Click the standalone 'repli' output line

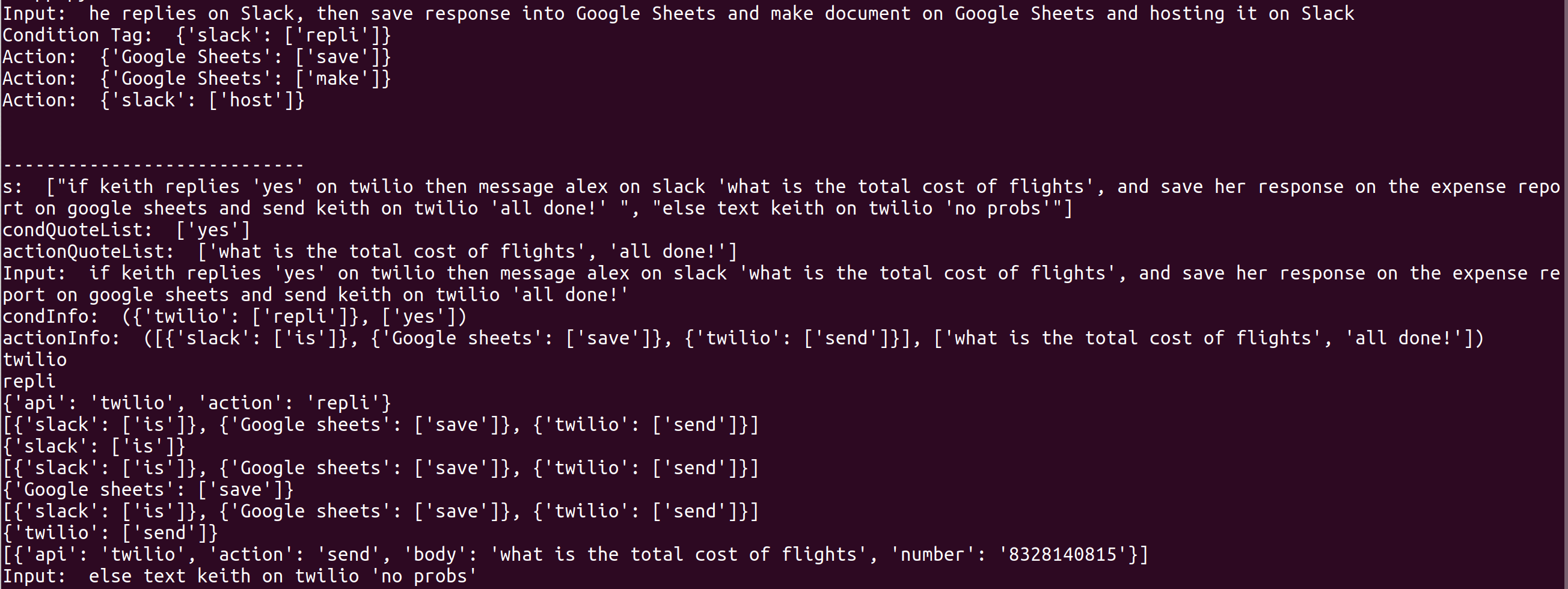click(29, 382)
